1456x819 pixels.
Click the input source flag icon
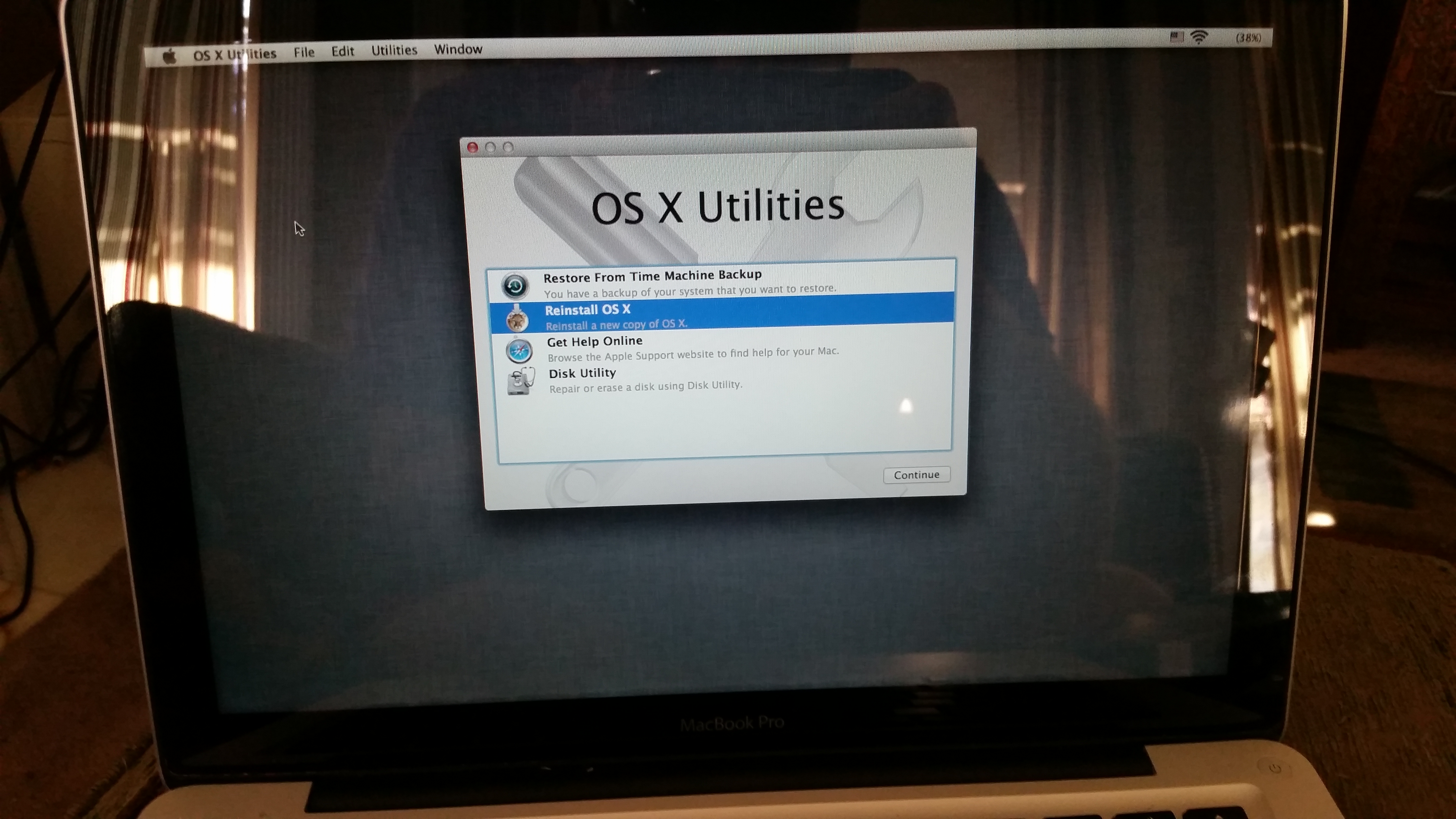pos(1177,37)
